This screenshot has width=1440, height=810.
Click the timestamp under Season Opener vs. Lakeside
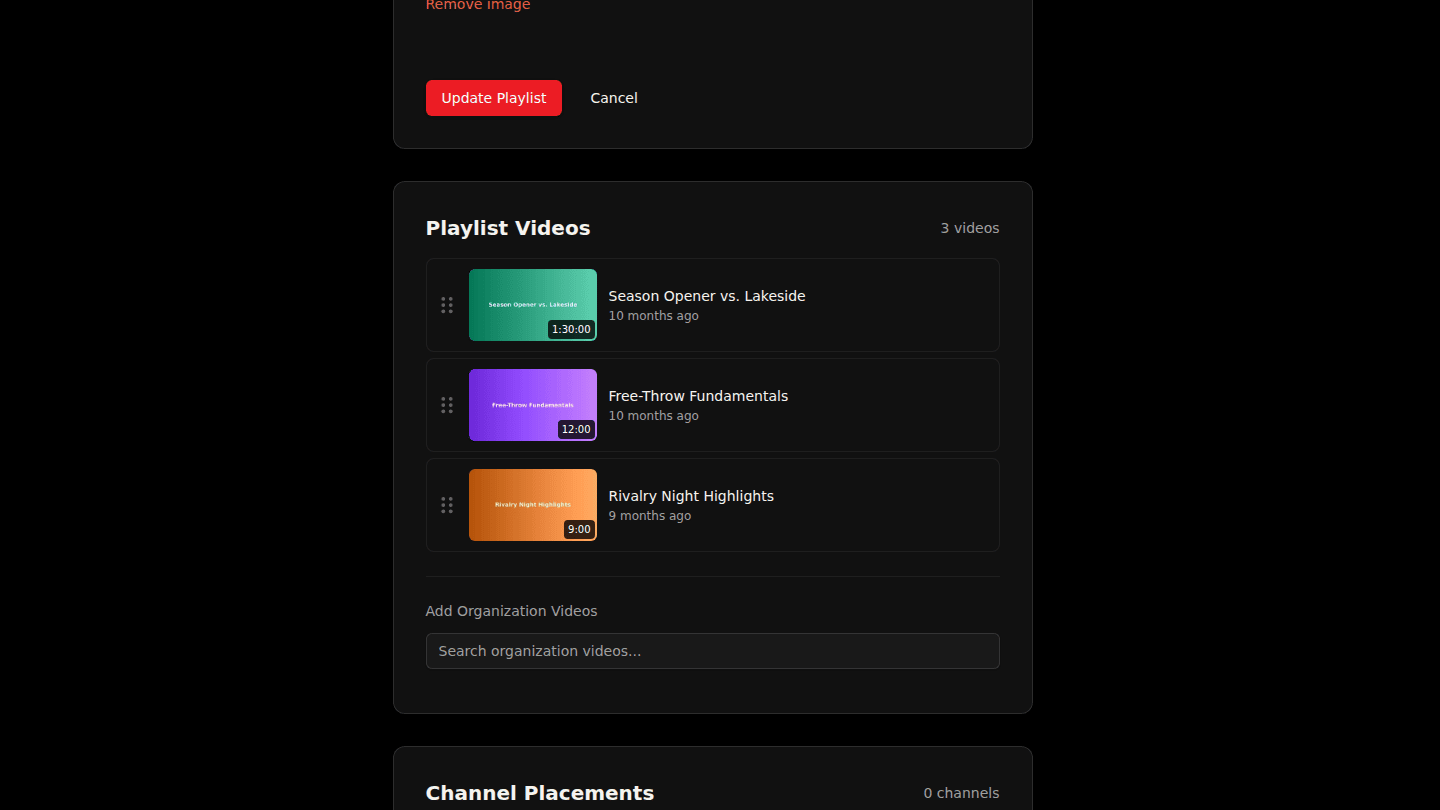tap(654, 316)
